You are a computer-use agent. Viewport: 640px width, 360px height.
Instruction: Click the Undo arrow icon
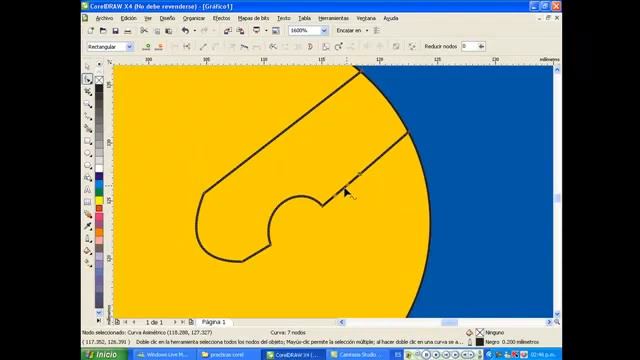(185, 31)
